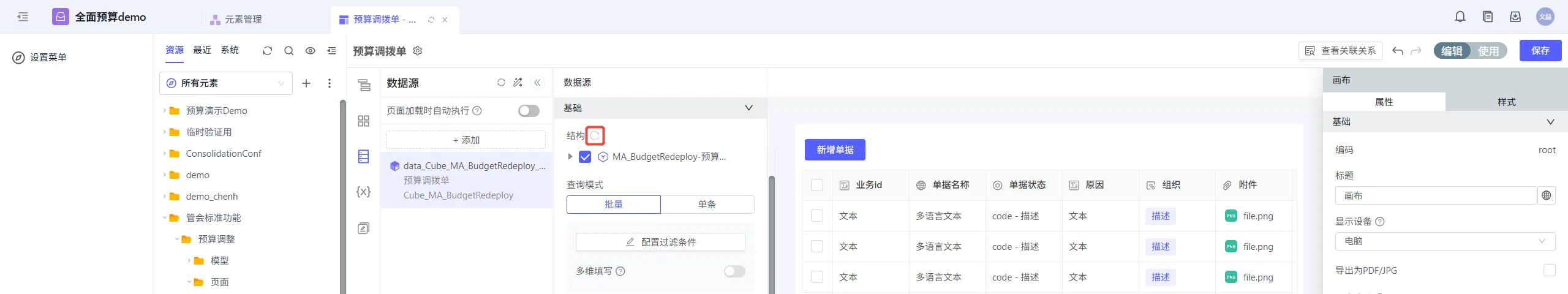Open the document list icon in header
The height and width of the screenshot is (294, 1568).
coord(1488,17)
